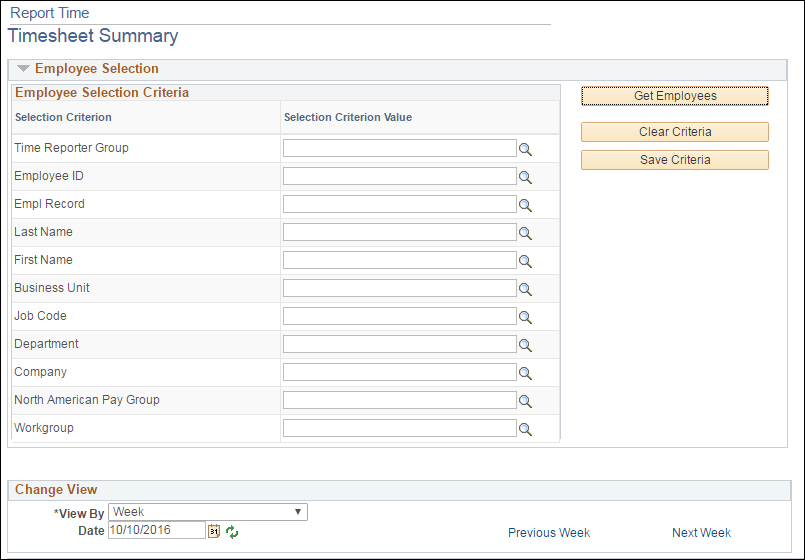Screen dimensions: 805x560
Task: Click the North American Pay Group input field
Action: [x=399, y=400]
